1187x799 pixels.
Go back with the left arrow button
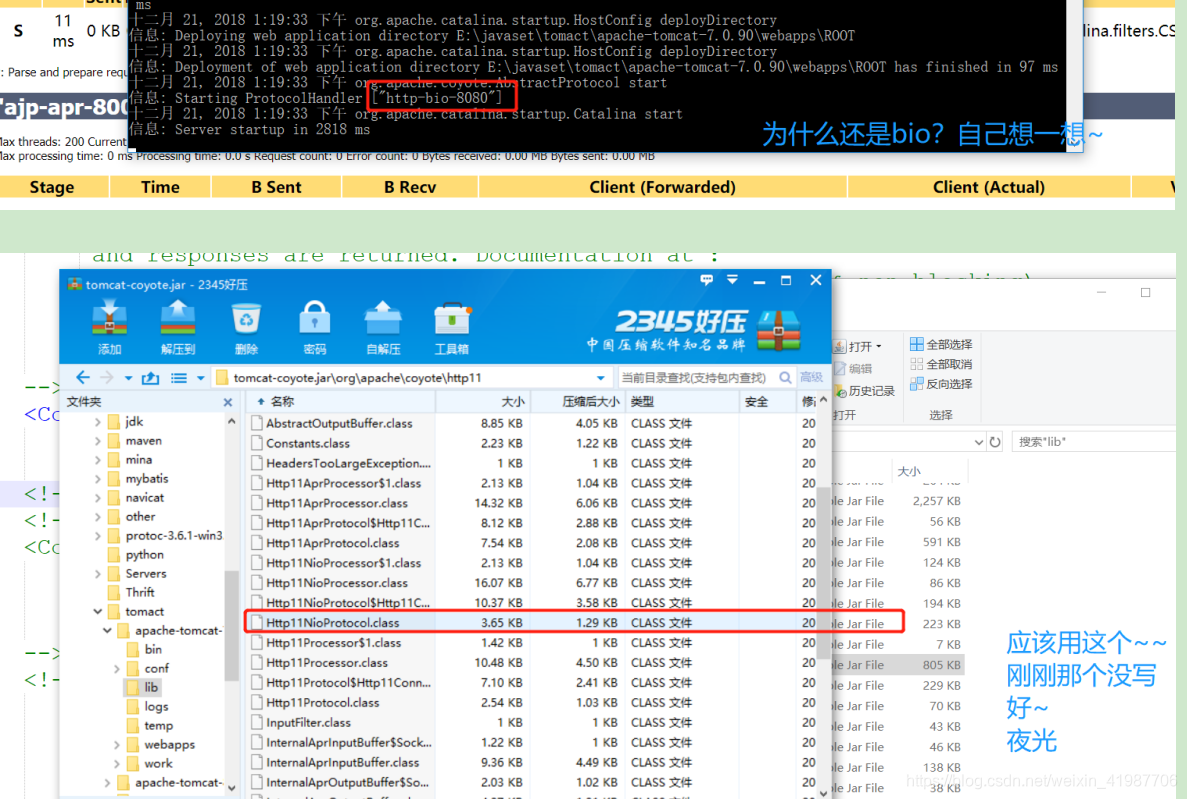click(83, 377)
